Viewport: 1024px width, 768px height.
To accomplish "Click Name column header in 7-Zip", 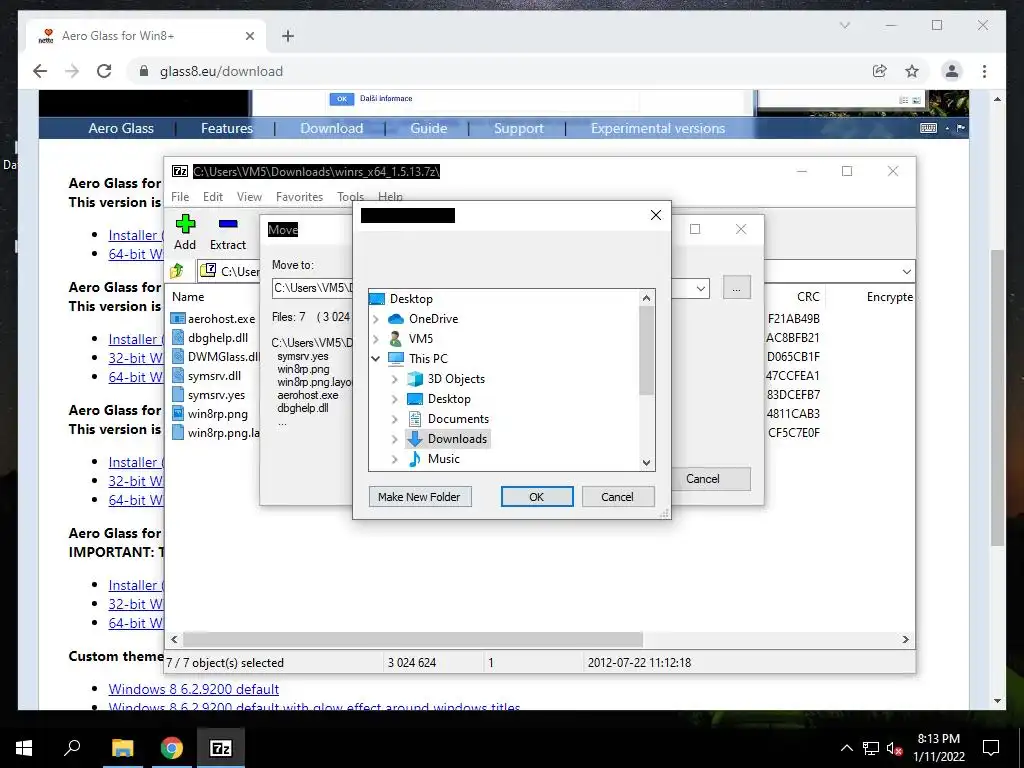I will 188,296.
